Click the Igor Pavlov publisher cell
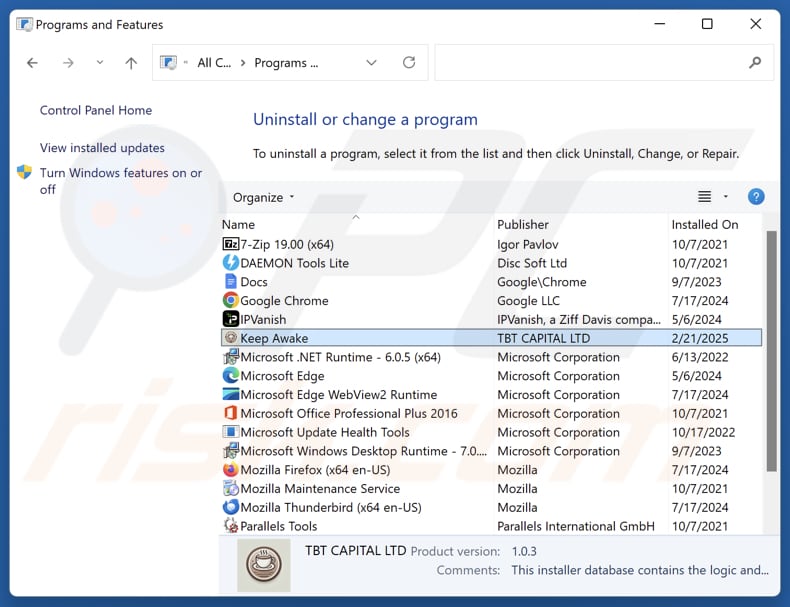 coord(528,244)
